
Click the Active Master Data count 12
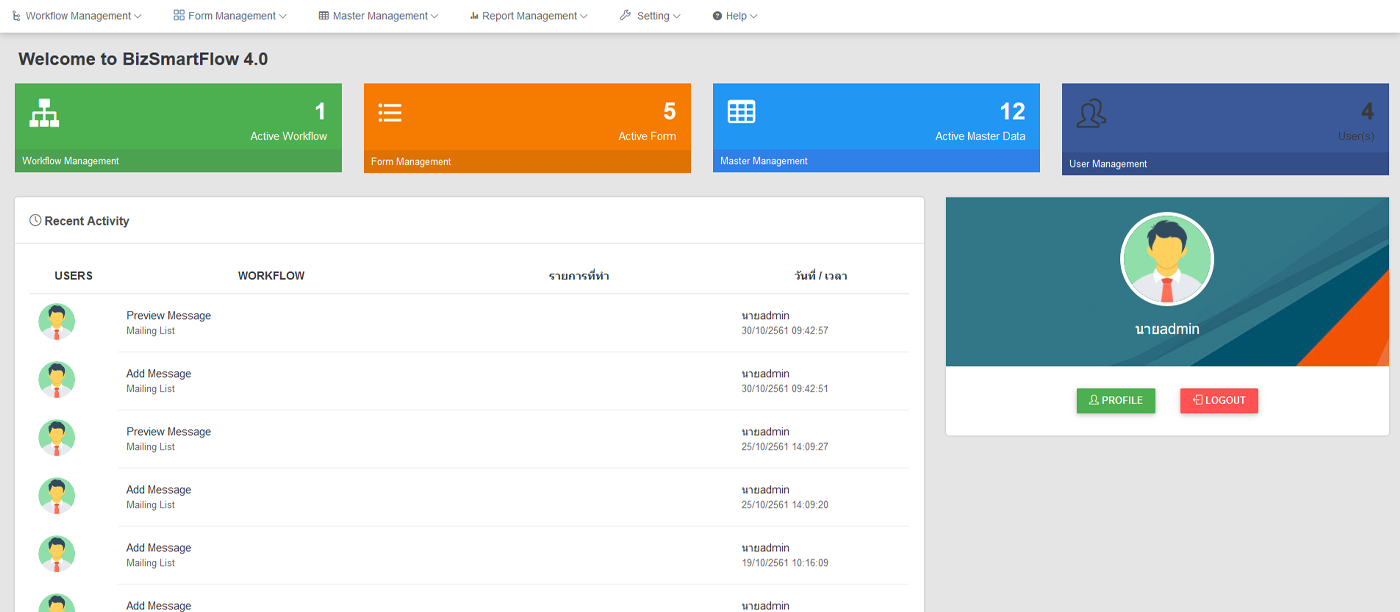point(1012,111)
